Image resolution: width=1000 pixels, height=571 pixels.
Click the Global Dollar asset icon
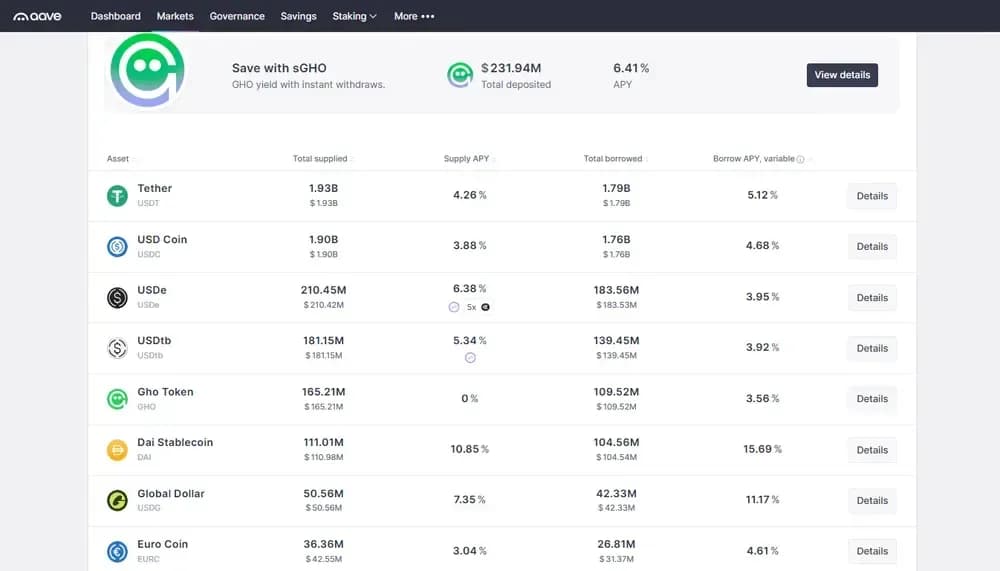118,500
